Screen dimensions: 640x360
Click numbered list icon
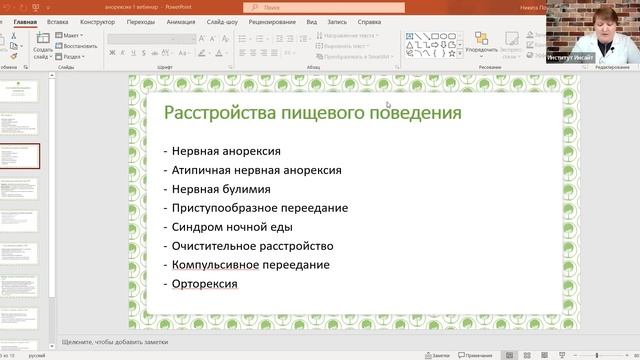pyautogui.click(x=260, y=39)
